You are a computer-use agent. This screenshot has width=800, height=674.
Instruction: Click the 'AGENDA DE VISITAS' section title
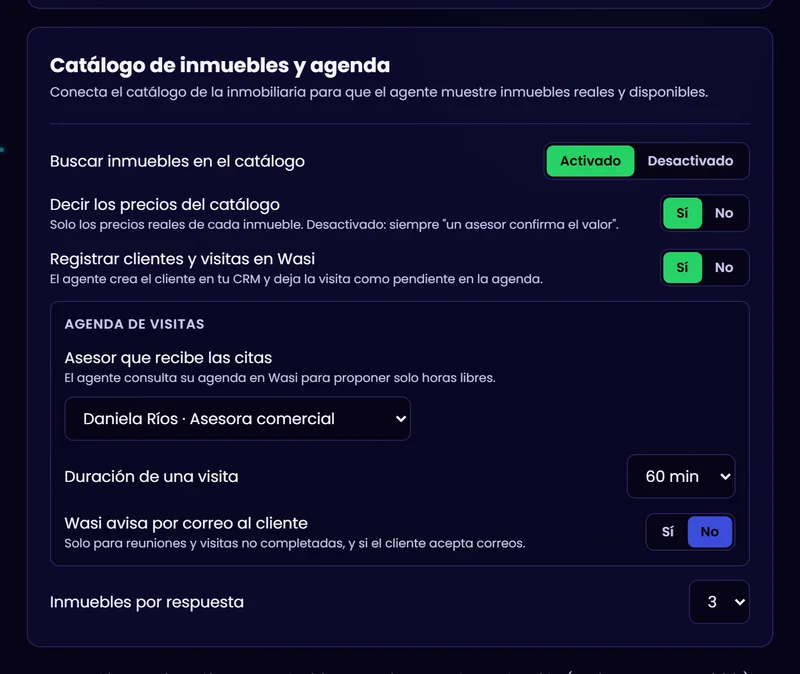(x=134, y=324)
